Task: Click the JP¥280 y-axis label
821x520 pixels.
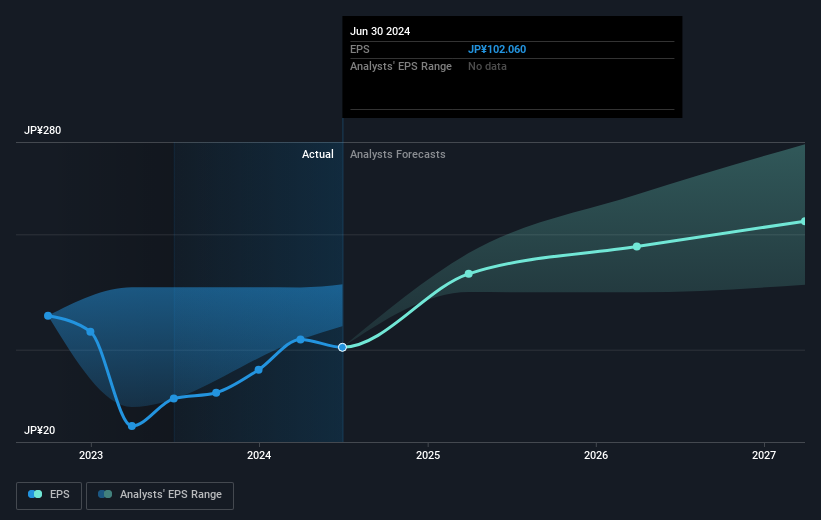Action: click(42, 130)
